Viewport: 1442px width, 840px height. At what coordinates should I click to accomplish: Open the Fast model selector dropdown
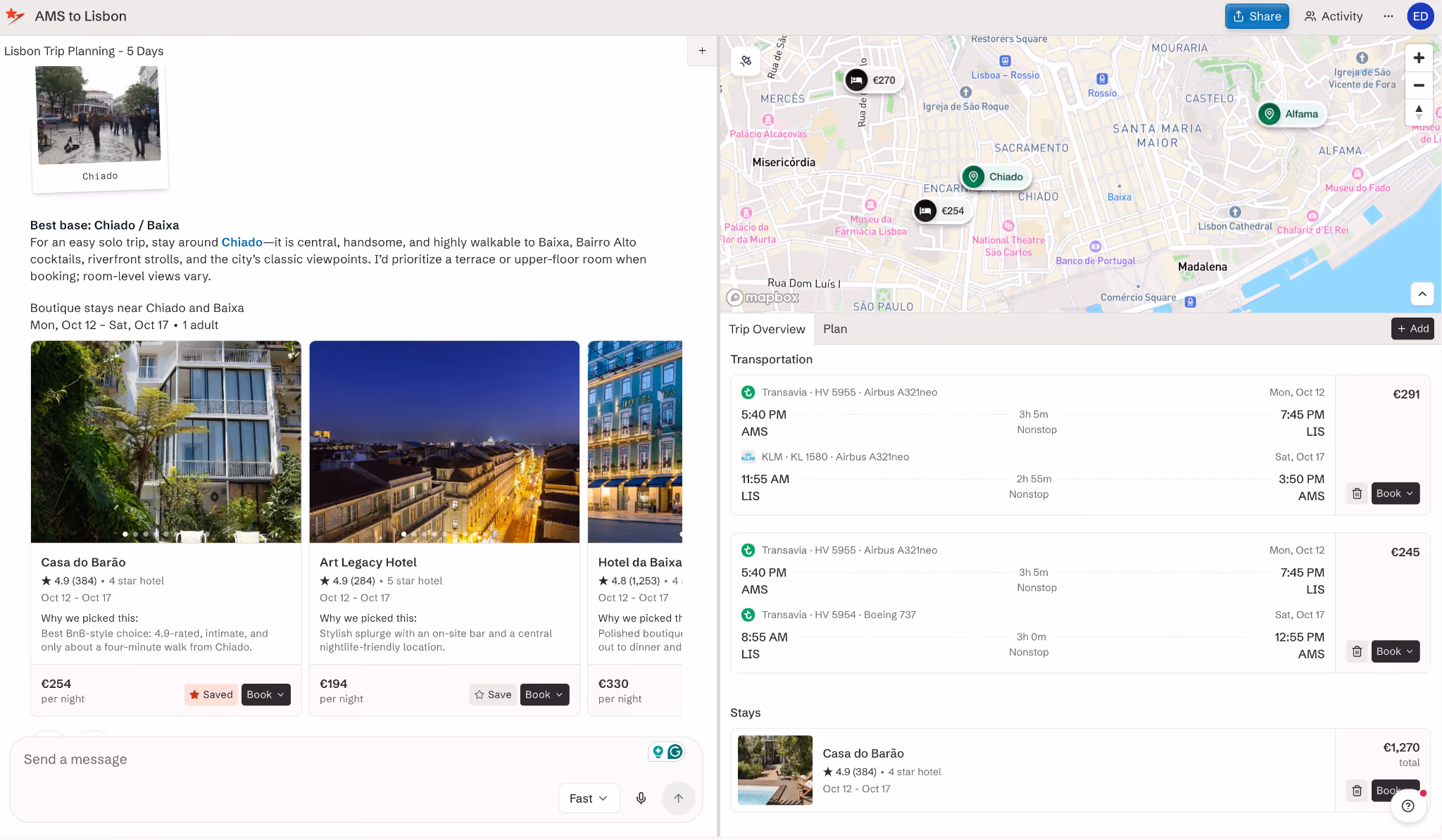pos(589,798)
